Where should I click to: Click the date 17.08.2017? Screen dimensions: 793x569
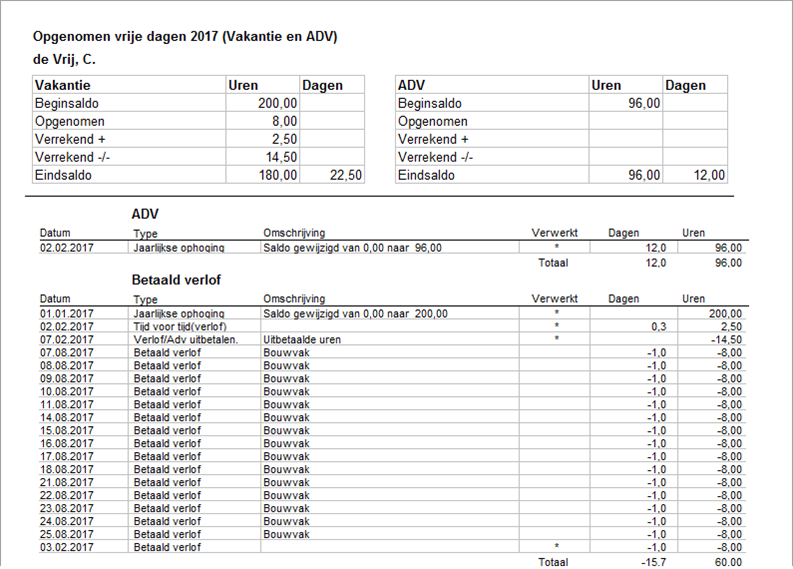tap(67, 457)
